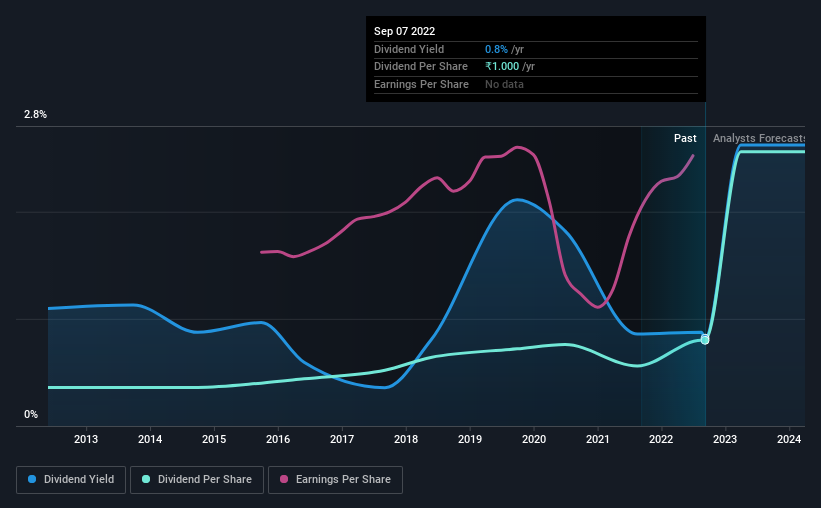Click the 2.8% y-axis label
The image size is (821, 508).
tap(35, 115)
